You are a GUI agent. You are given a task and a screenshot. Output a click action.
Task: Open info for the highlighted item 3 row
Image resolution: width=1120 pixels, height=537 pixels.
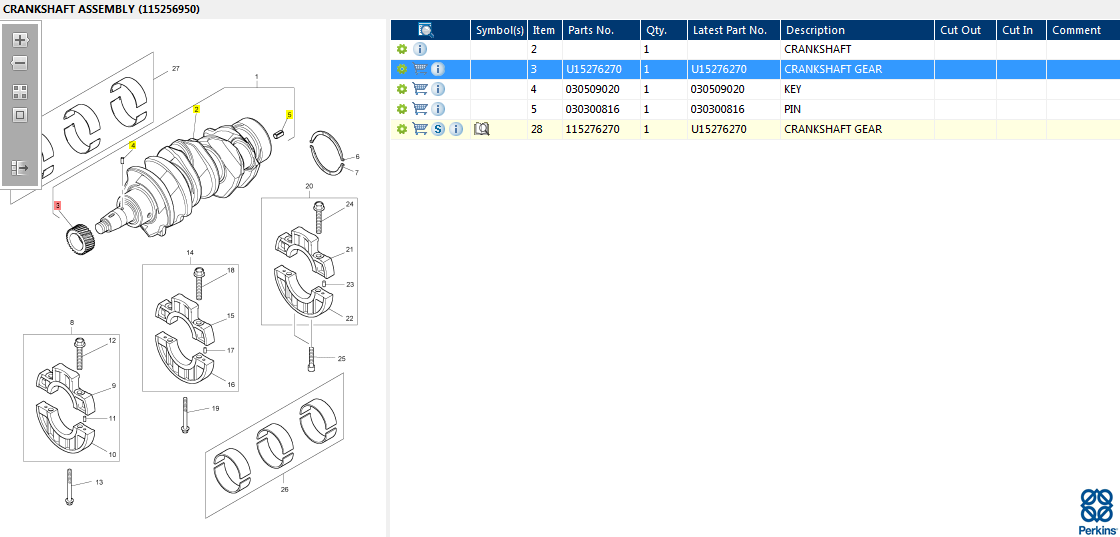(438, 69)
